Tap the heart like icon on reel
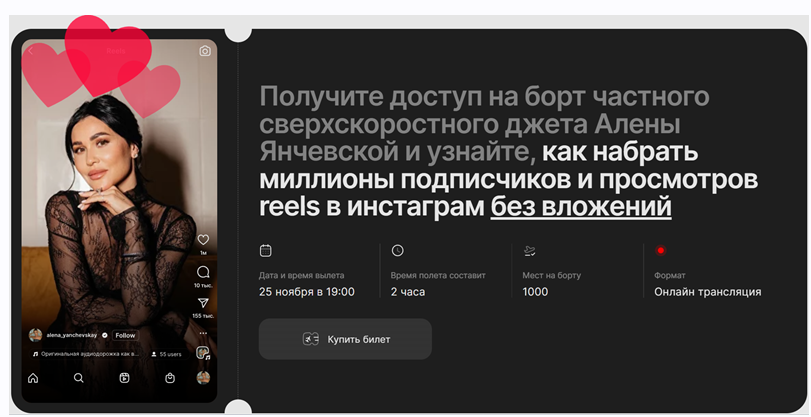The width and height of the screenshot is (811, 417). tap(203, 240)
